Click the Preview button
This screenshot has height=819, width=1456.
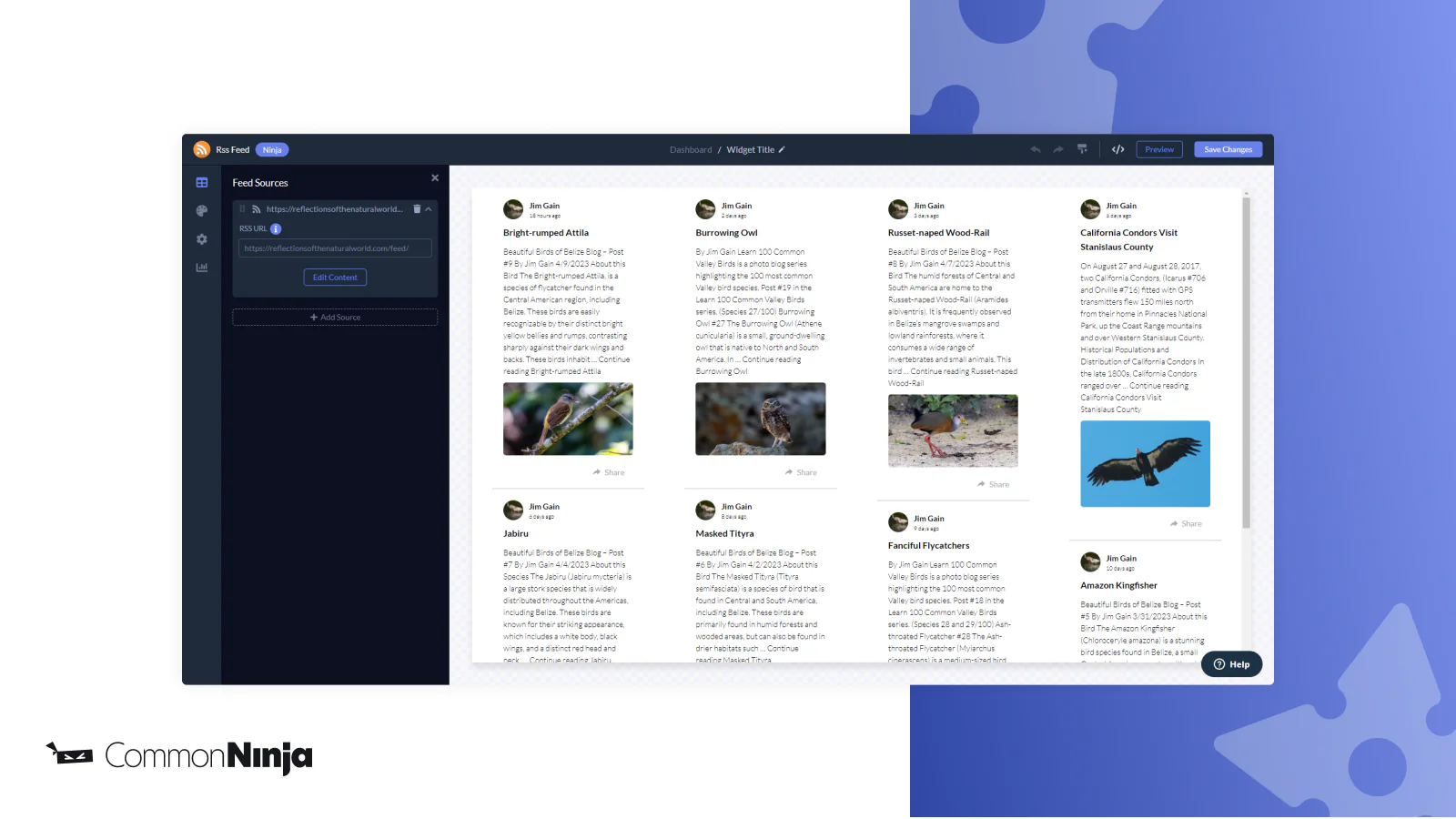pos(1159,149)
